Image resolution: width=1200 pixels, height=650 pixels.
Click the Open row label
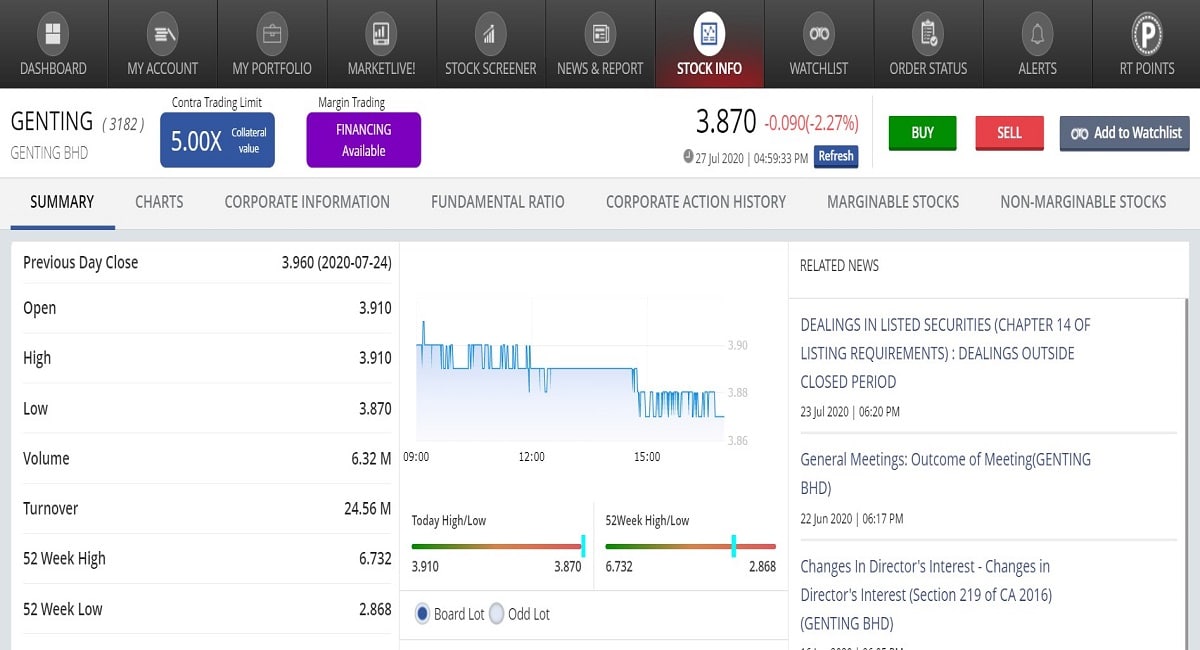coord(39,309)
